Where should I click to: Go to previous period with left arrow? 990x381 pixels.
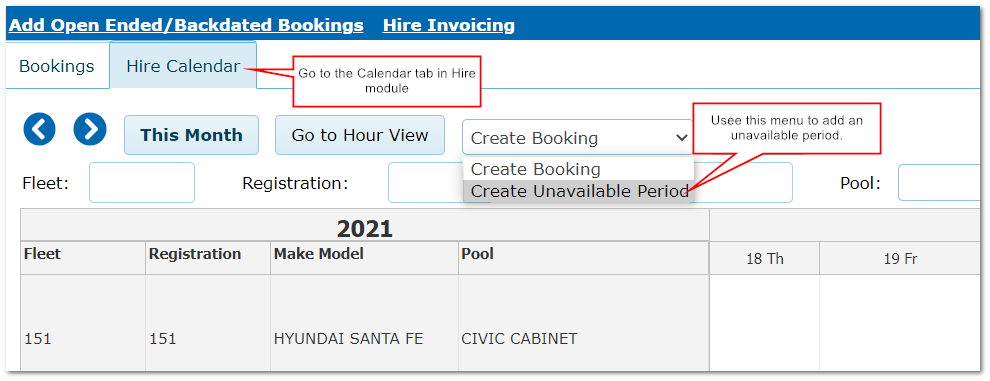40,130
